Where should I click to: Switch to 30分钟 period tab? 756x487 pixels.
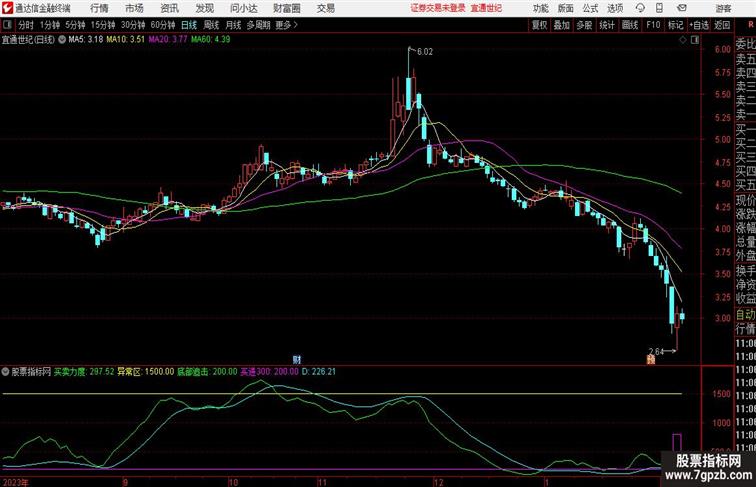[133, 25]
